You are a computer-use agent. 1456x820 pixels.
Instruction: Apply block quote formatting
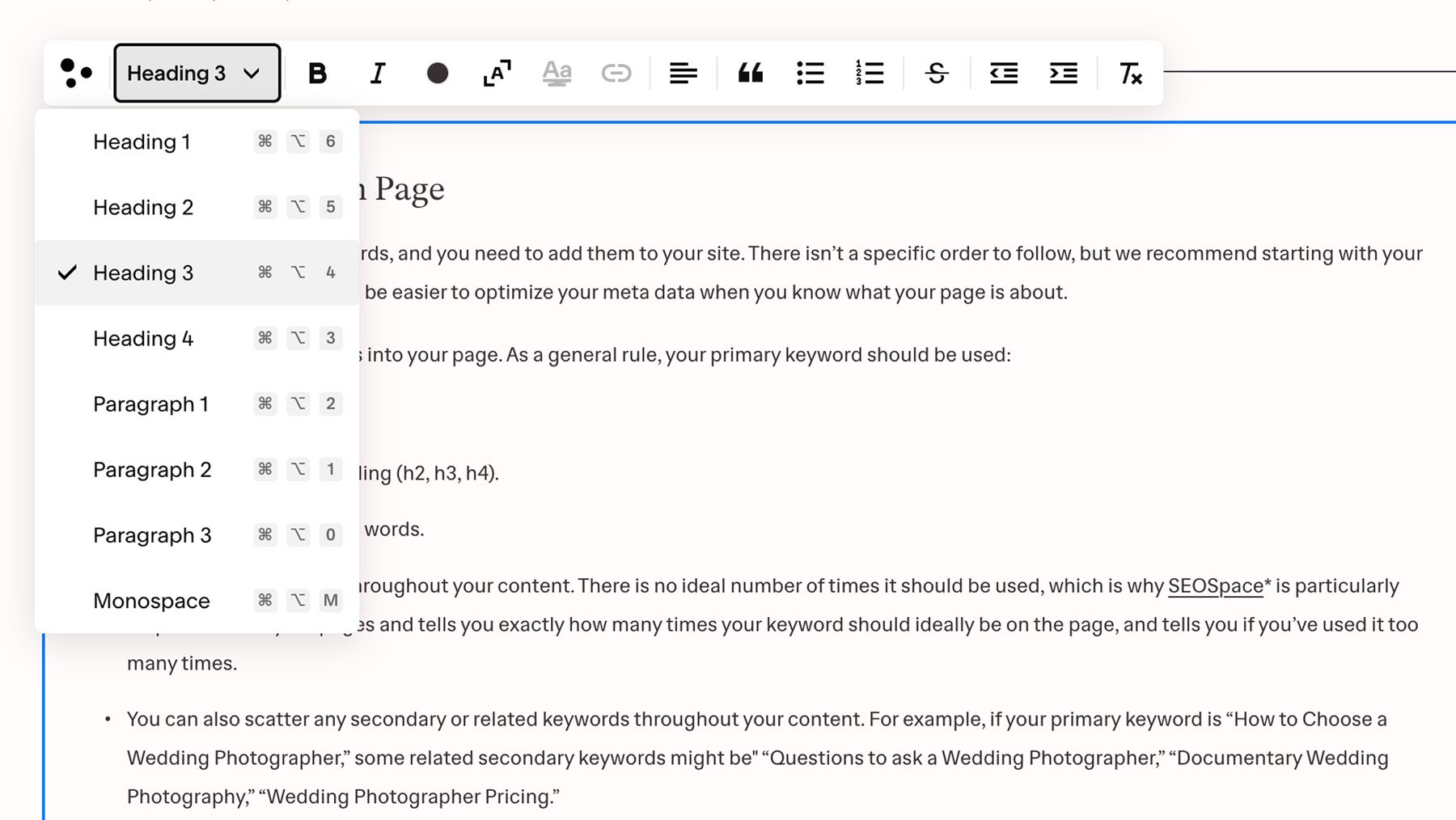751,74
